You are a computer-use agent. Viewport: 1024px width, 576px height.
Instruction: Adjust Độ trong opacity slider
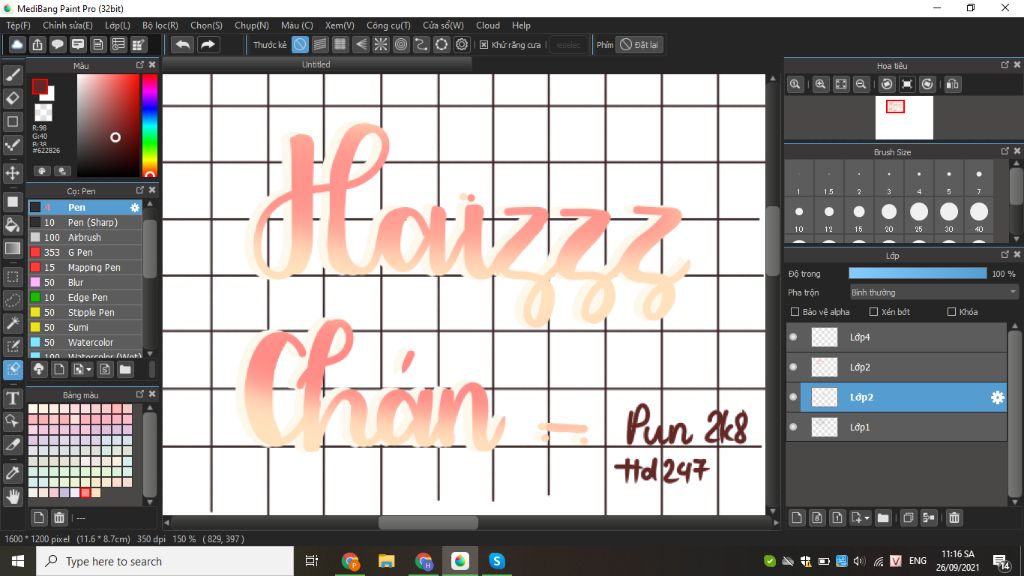(918, 274)
